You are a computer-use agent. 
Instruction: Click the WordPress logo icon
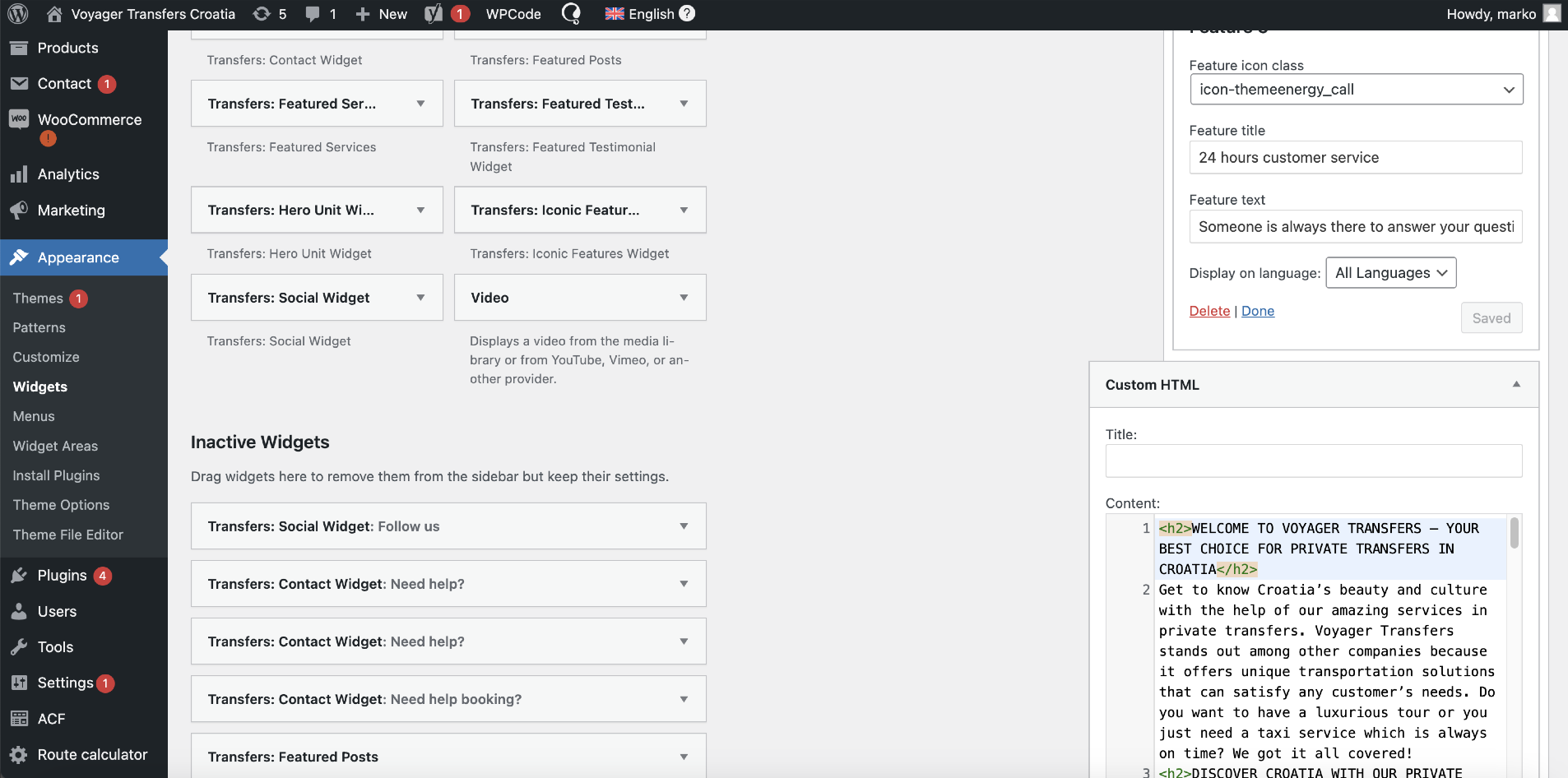click(x=17, y=14)
